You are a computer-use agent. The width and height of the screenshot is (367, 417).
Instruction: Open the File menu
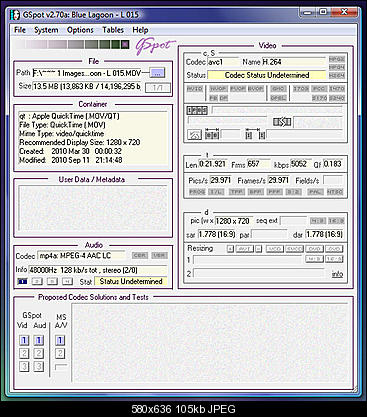pyautogui.click(x=20, y=30)
